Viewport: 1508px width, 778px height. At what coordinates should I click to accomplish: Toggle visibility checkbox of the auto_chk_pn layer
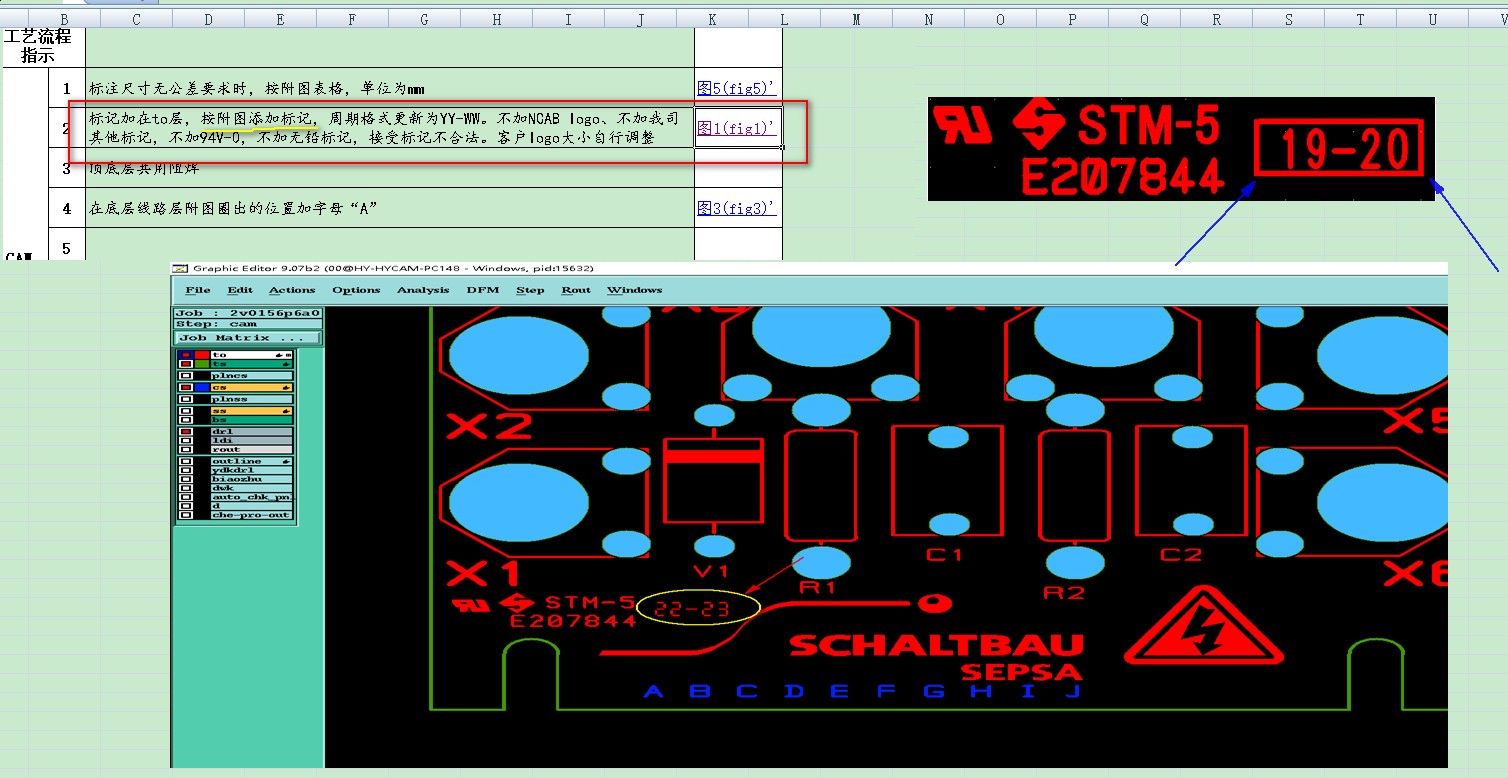click(x=186, y=497)
